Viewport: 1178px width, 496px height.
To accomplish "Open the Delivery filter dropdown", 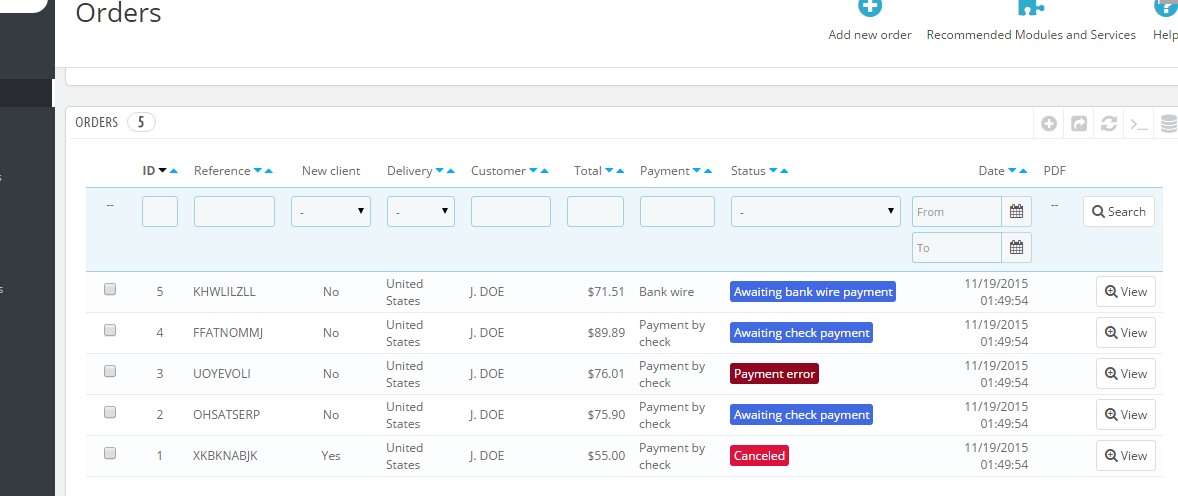I will point(421,212).
